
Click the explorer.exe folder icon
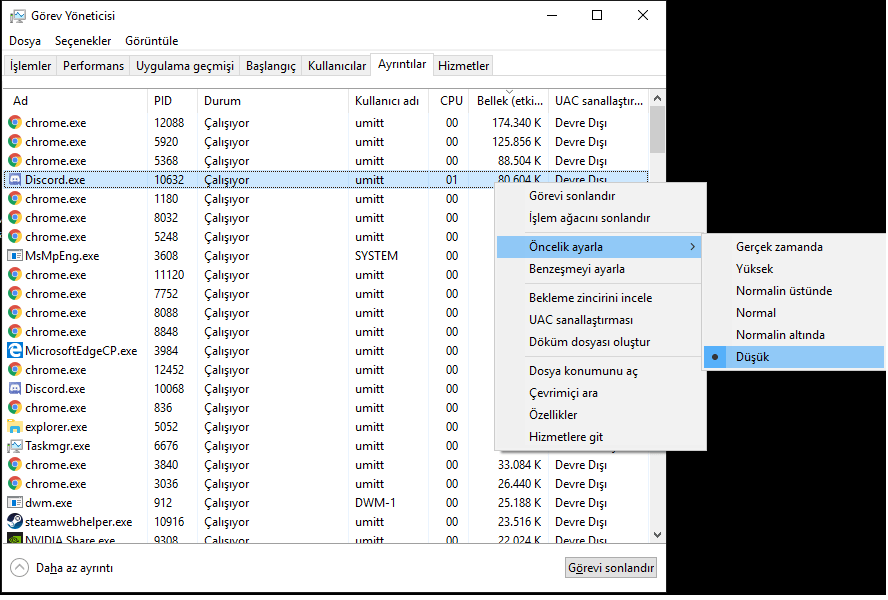tap(15, 427)
